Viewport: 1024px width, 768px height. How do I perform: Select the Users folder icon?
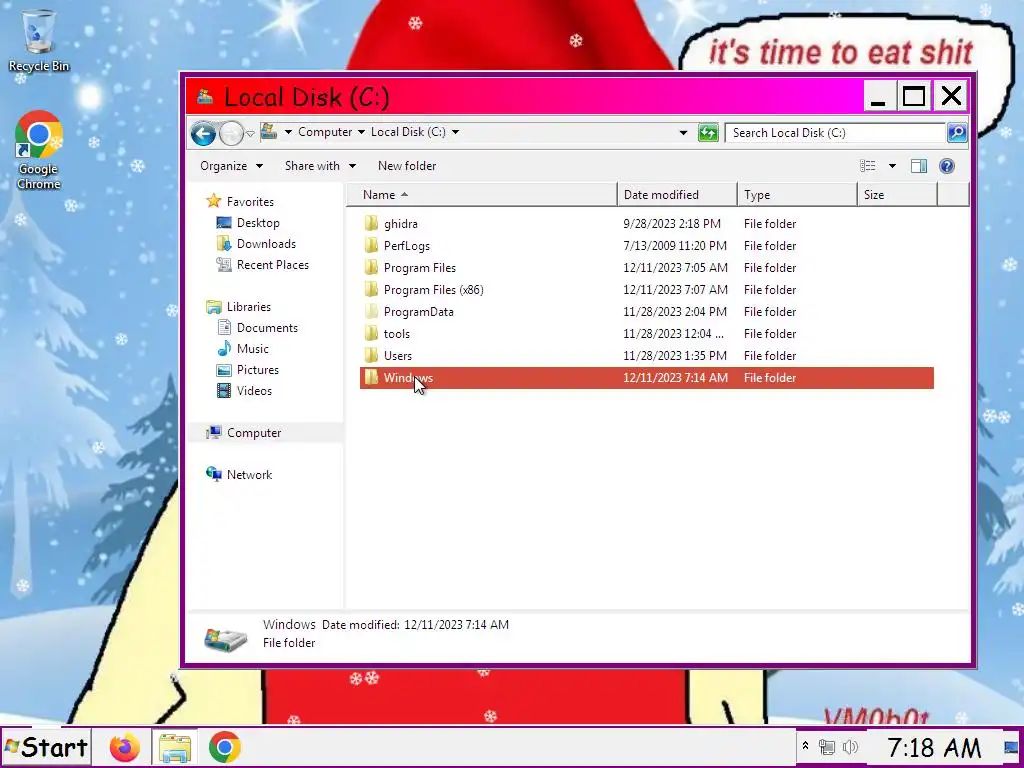coord(371,355)
